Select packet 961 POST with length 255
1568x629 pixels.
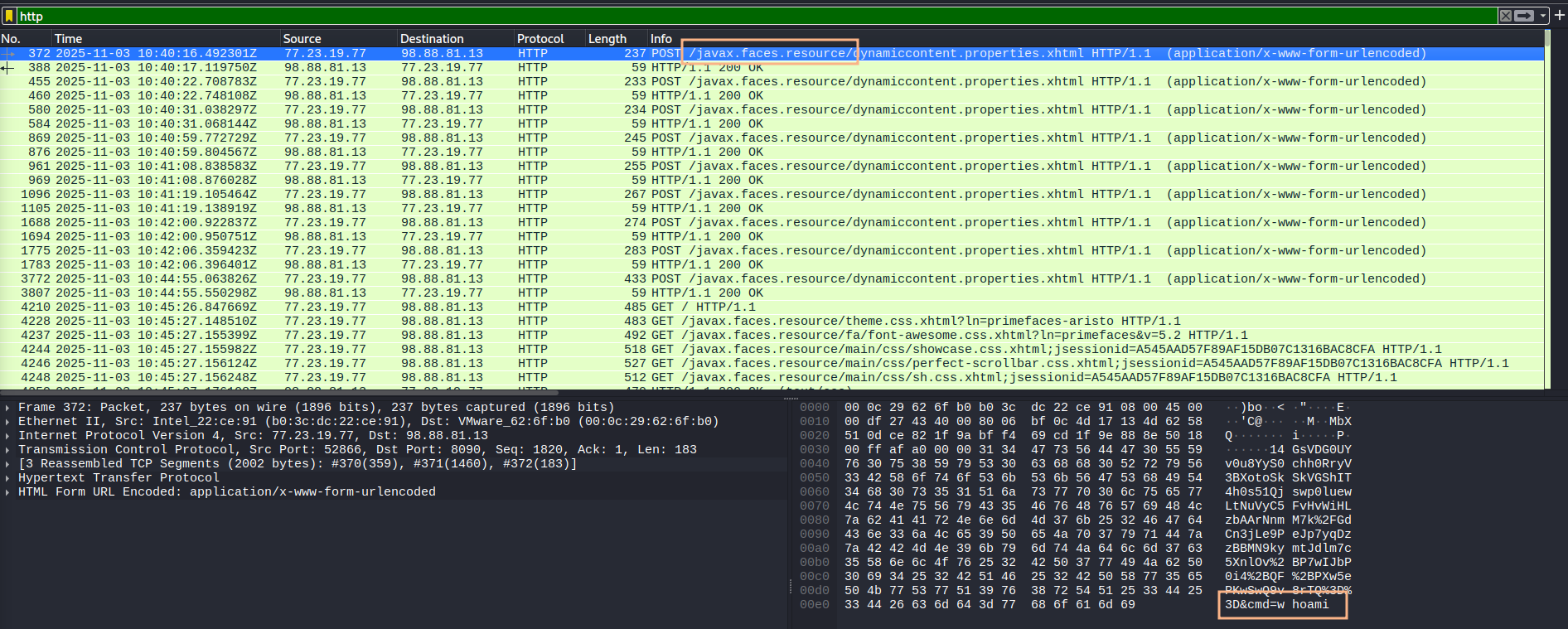click(772, 166)
